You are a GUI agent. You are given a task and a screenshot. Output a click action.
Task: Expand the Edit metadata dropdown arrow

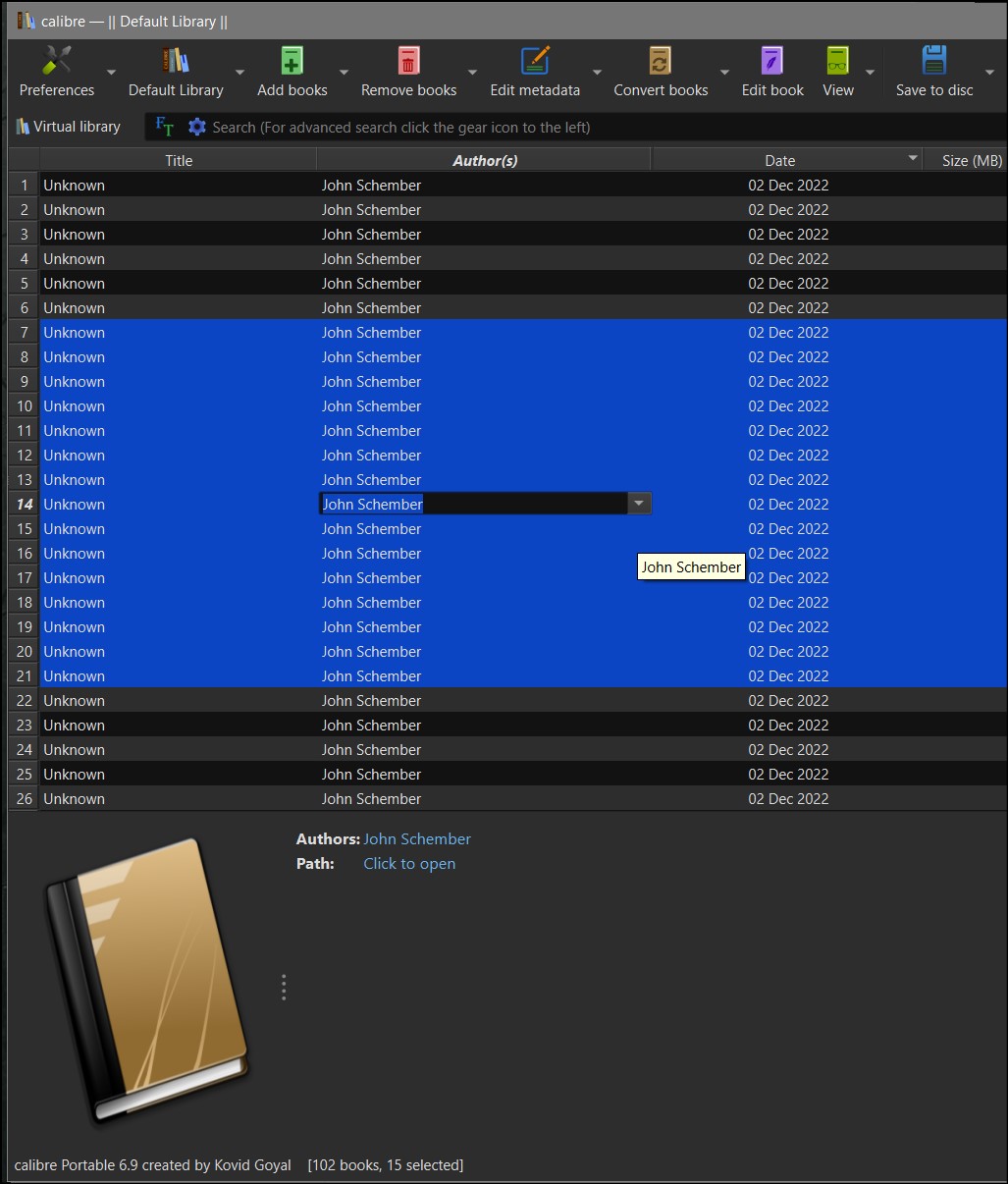(597, 72)
